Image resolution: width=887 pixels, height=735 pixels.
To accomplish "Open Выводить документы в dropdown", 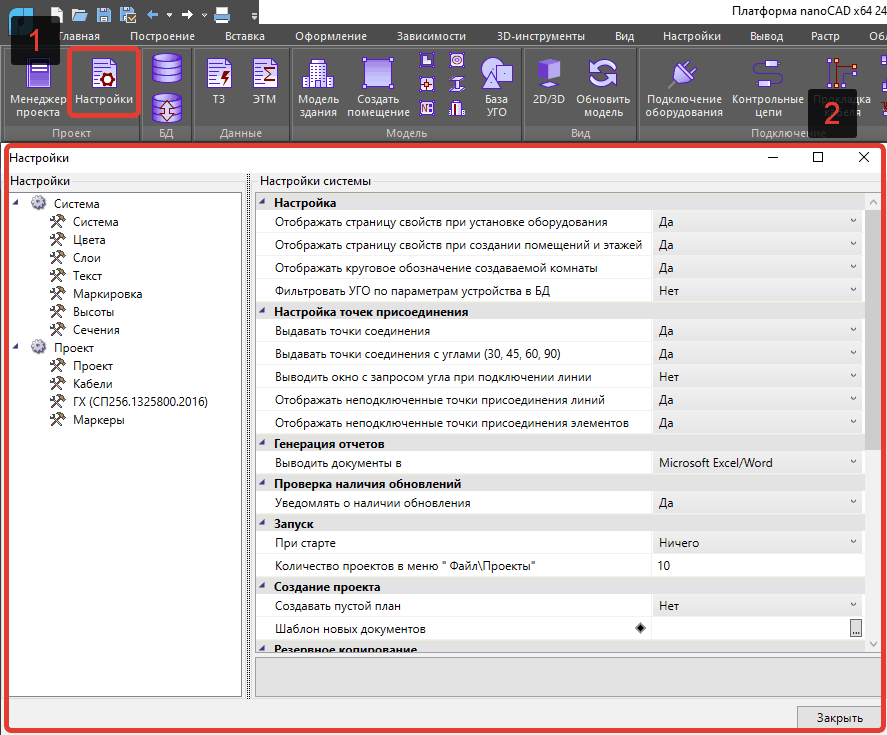I will [x=853, y=462].
